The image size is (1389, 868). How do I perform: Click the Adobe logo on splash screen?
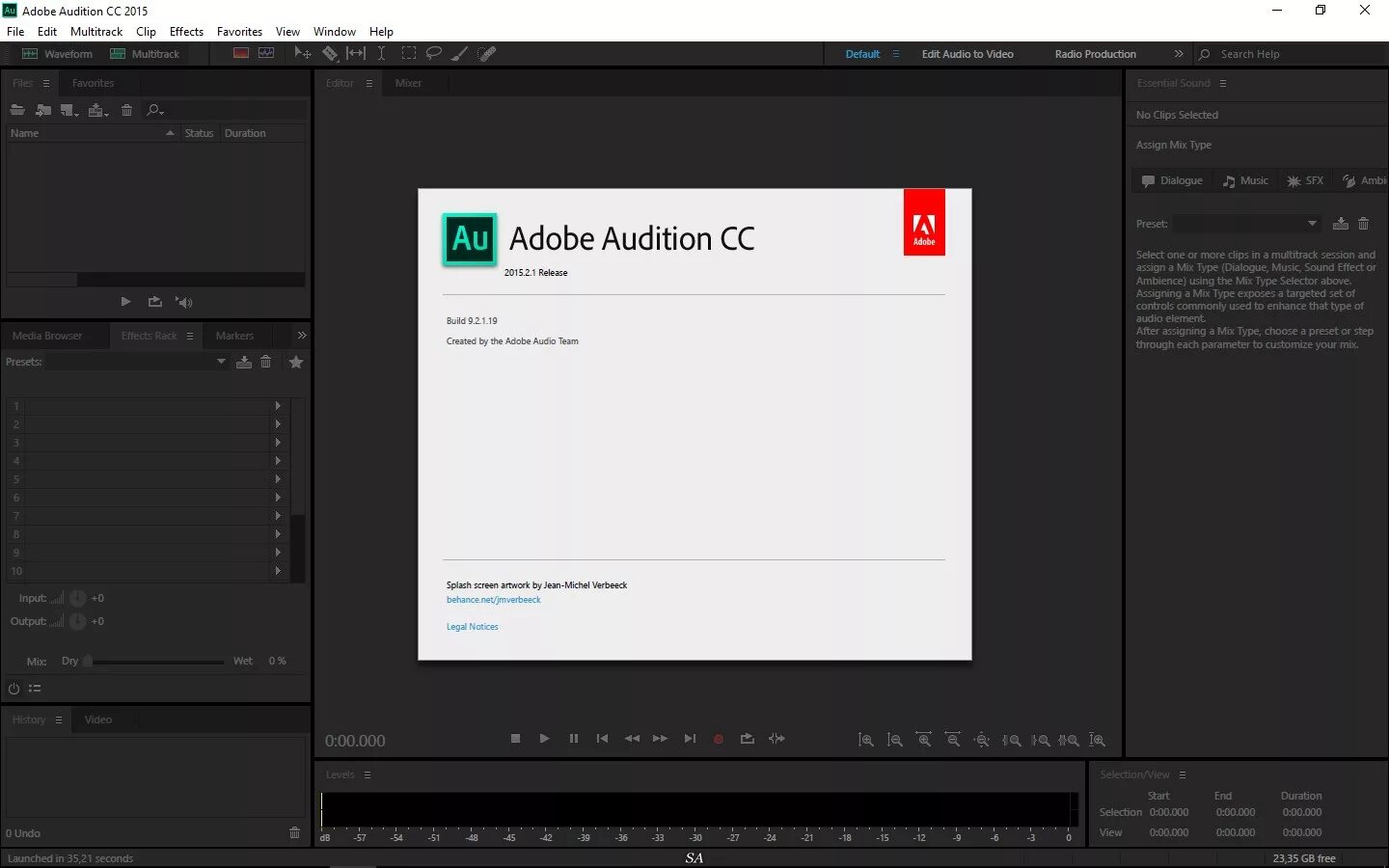924,223
